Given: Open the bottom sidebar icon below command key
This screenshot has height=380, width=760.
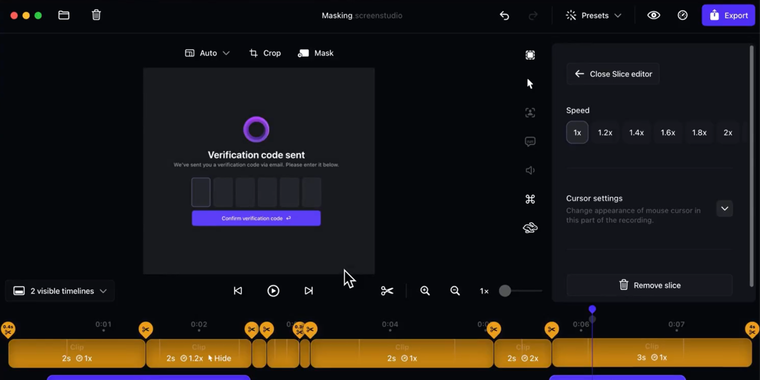Looking at the screenshot, I should pyautogui.click(x=530, y=228).
